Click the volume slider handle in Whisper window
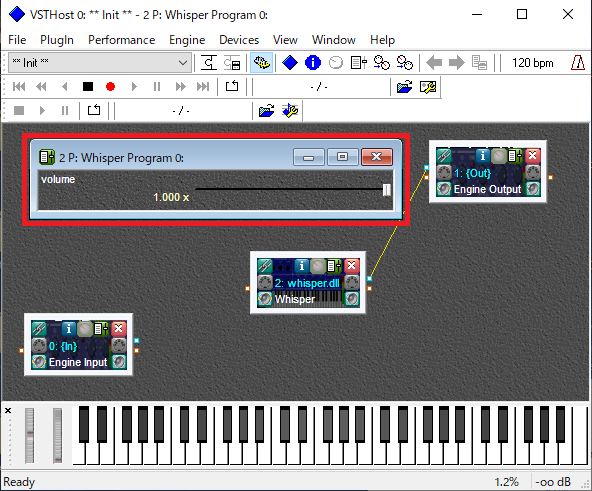Image resolution: width=592 pixels, height=491 pixels. point(387,190)
